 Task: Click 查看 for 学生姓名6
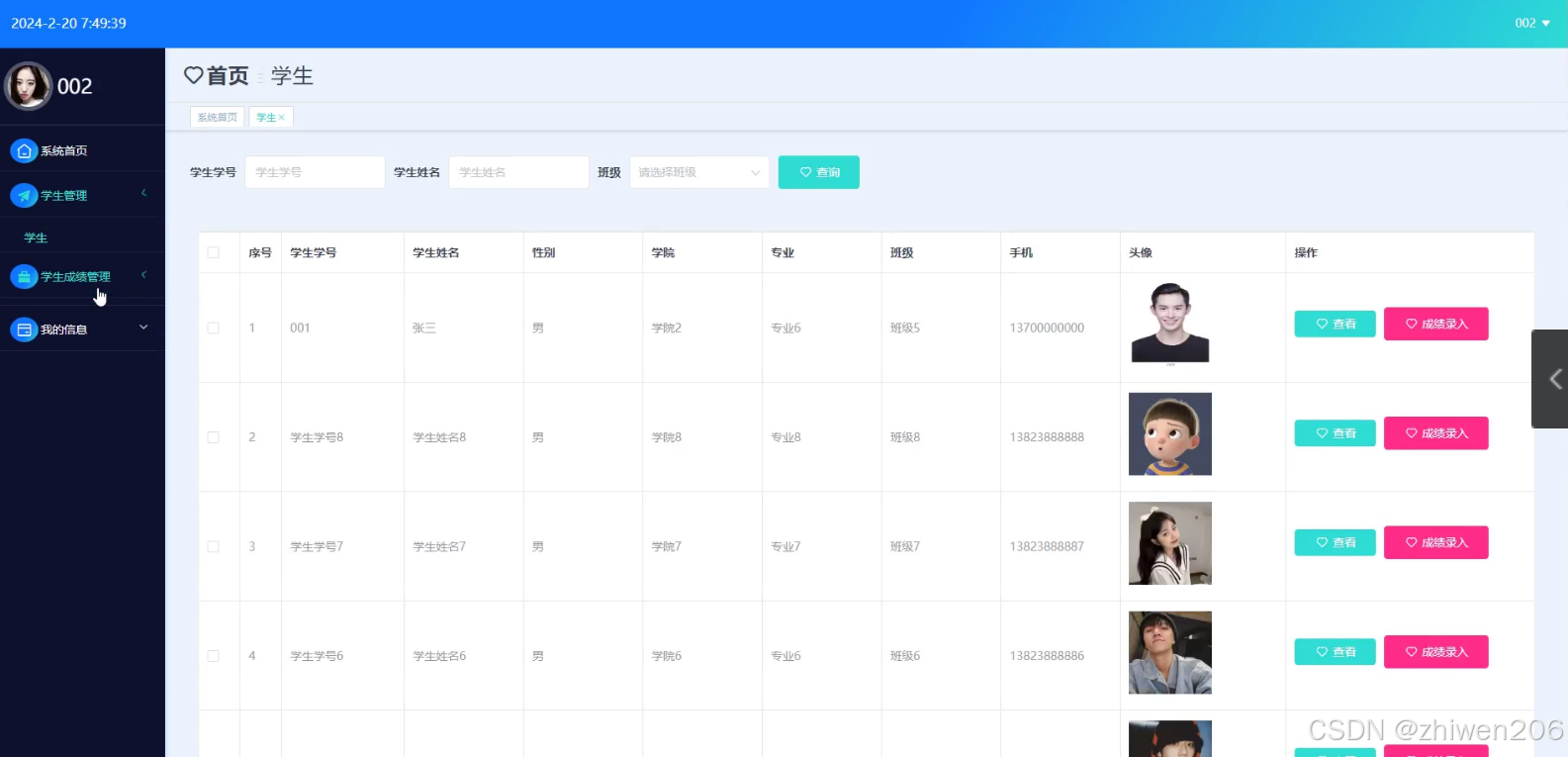(x=1335, y=652)
